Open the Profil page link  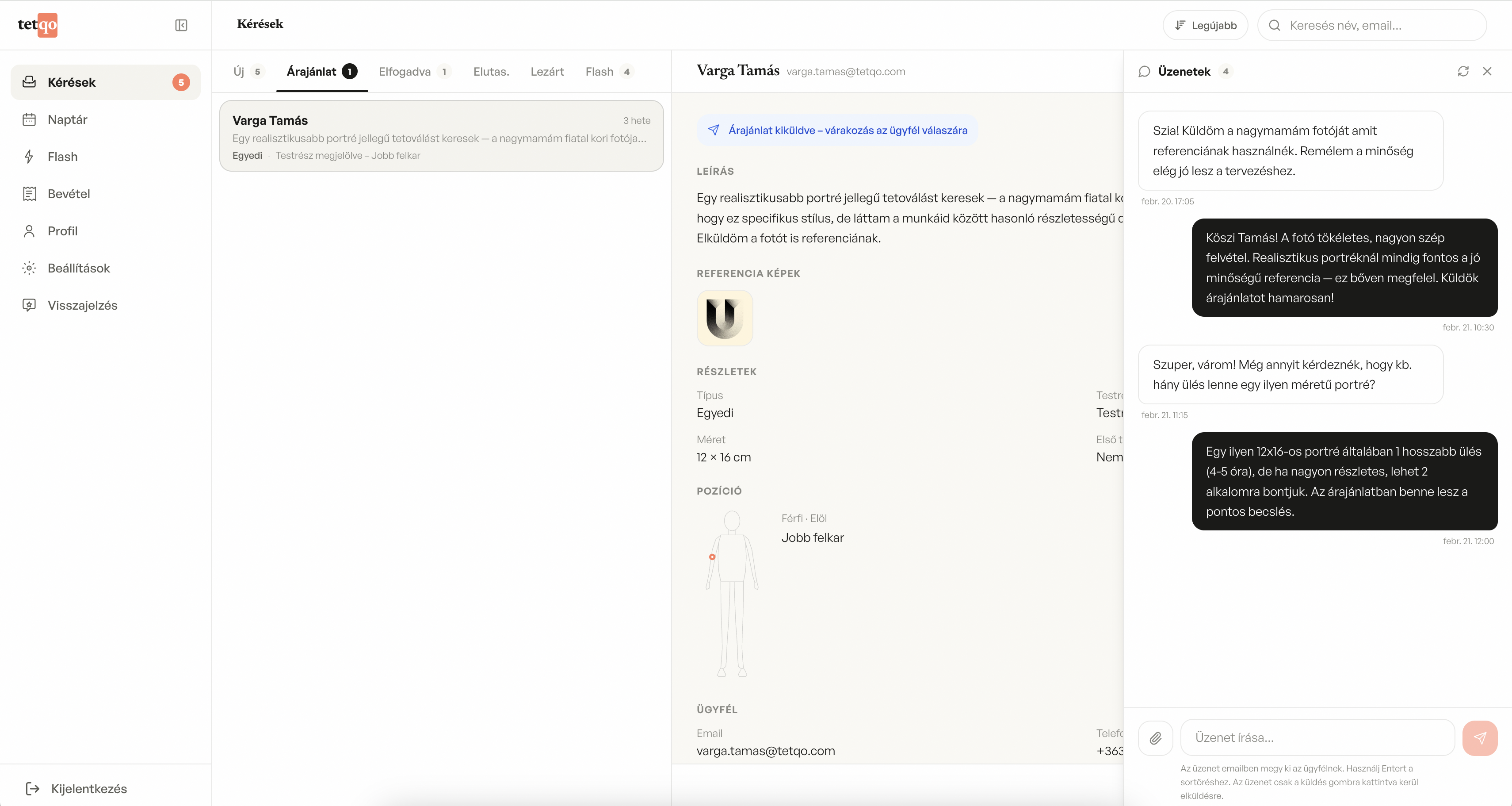click(x=62, y=231)
